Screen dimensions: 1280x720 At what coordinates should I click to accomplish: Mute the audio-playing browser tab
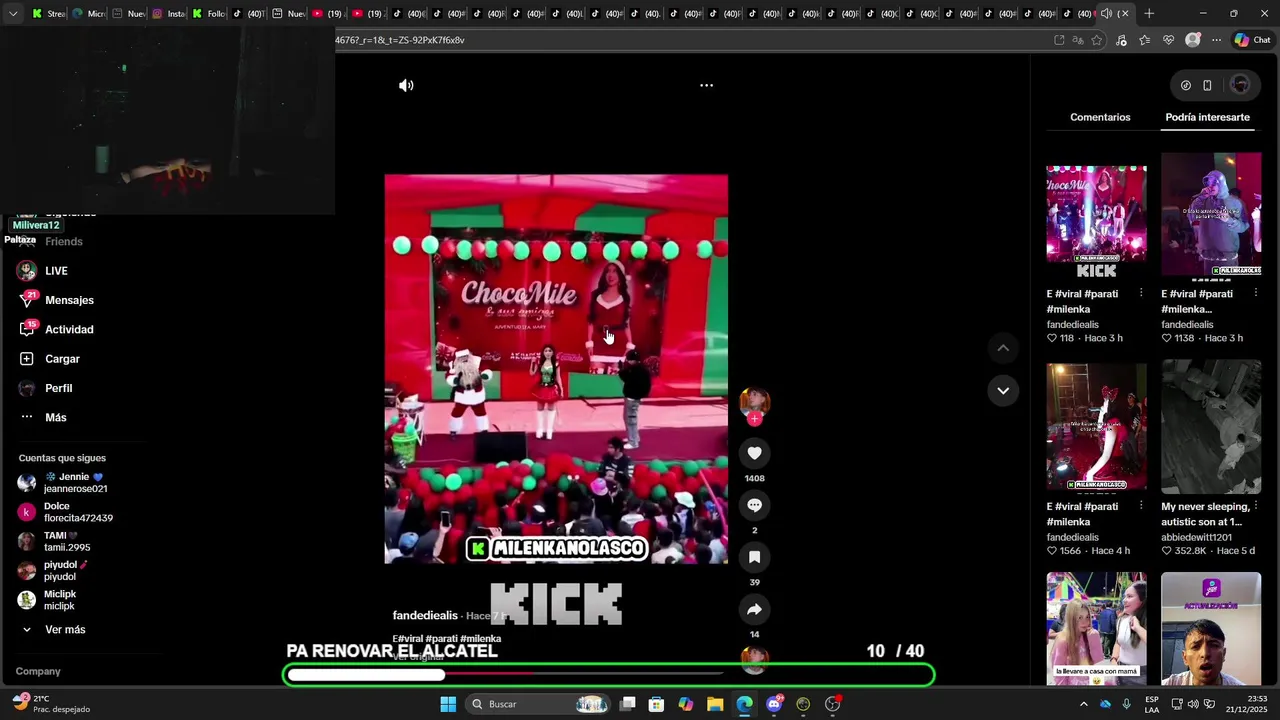click(x=1105, y=14)
